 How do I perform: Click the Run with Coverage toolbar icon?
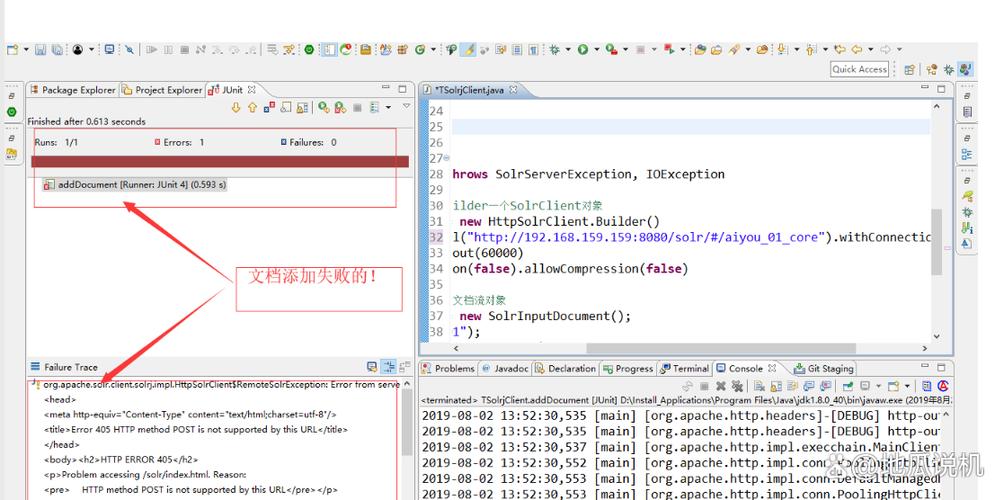(611, 49)
